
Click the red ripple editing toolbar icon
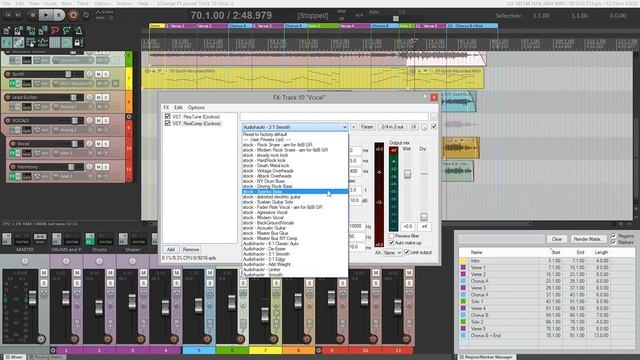(55, 31)
